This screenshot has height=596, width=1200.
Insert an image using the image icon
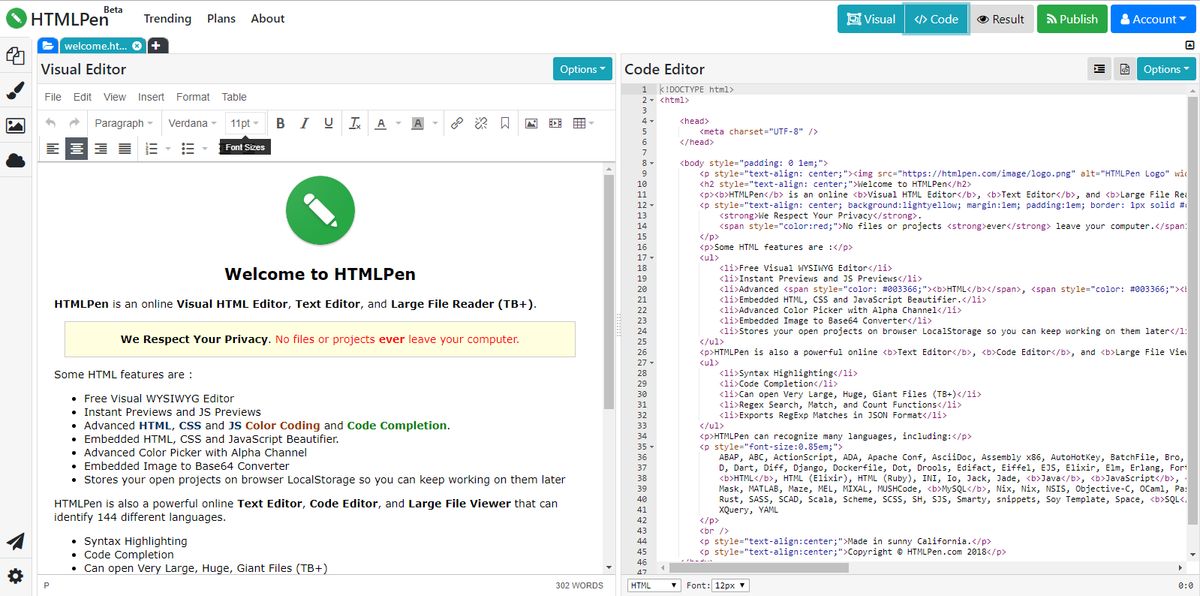point(532,123)
